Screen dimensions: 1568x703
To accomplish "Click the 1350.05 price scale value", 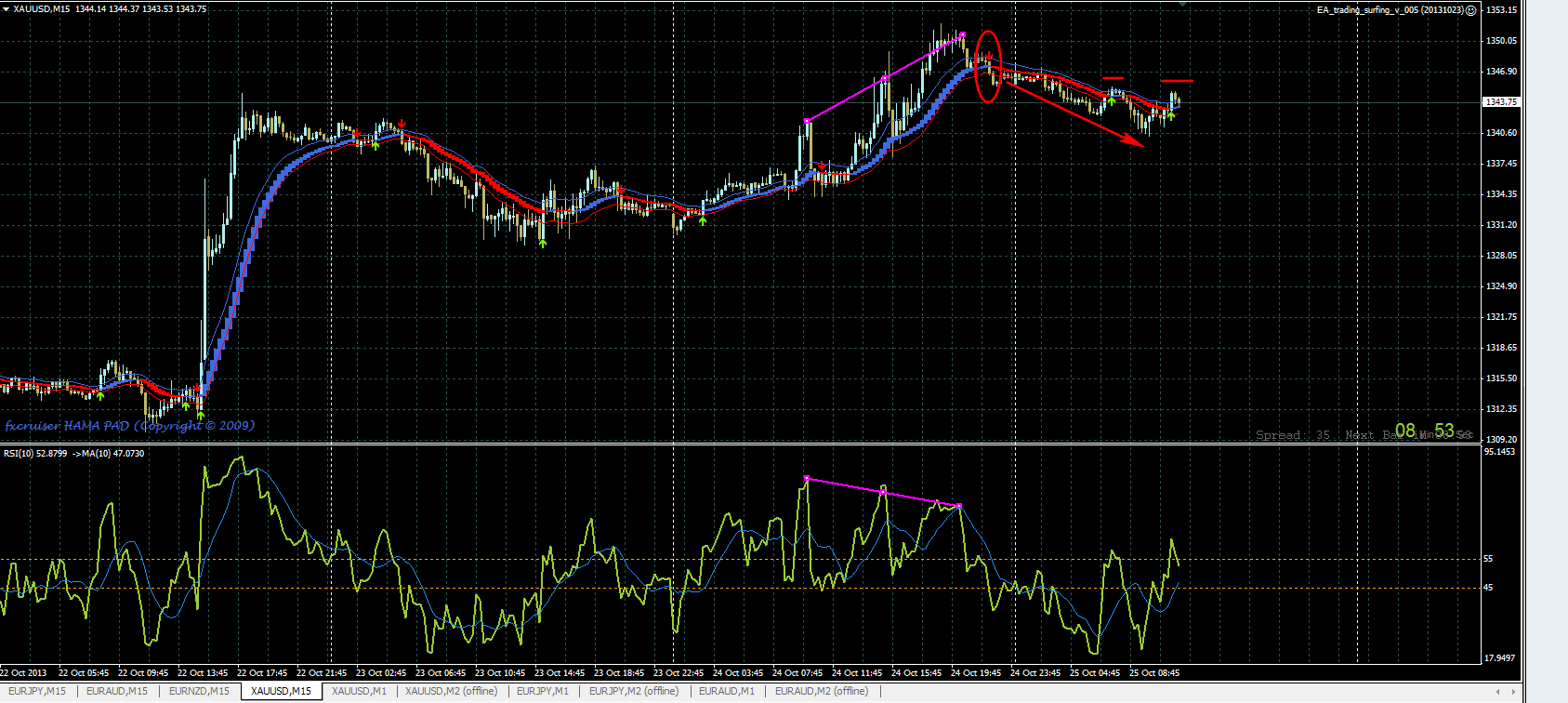I will point(1502,41).
